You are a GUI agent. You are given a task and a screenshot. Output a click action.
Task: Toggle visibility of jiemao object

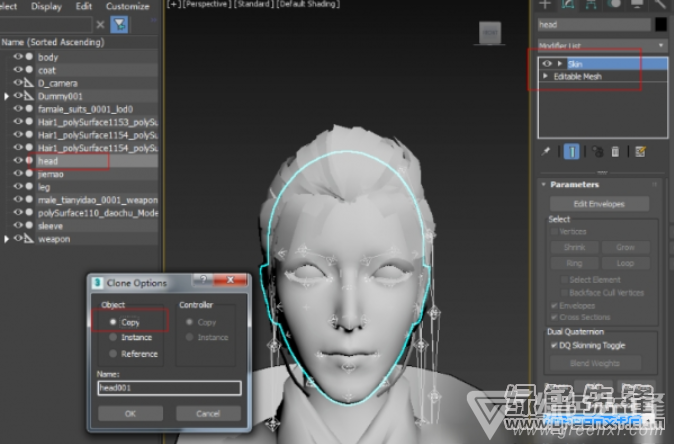[x=18, y=173]
